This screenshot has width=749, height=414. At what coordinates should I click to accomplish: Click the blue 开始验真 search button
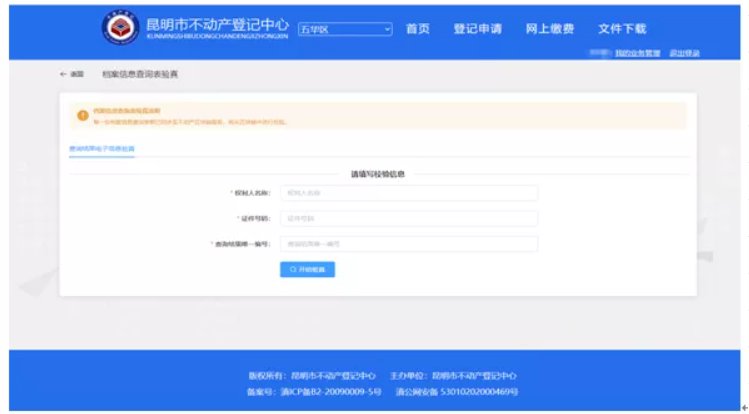point(307,269)
